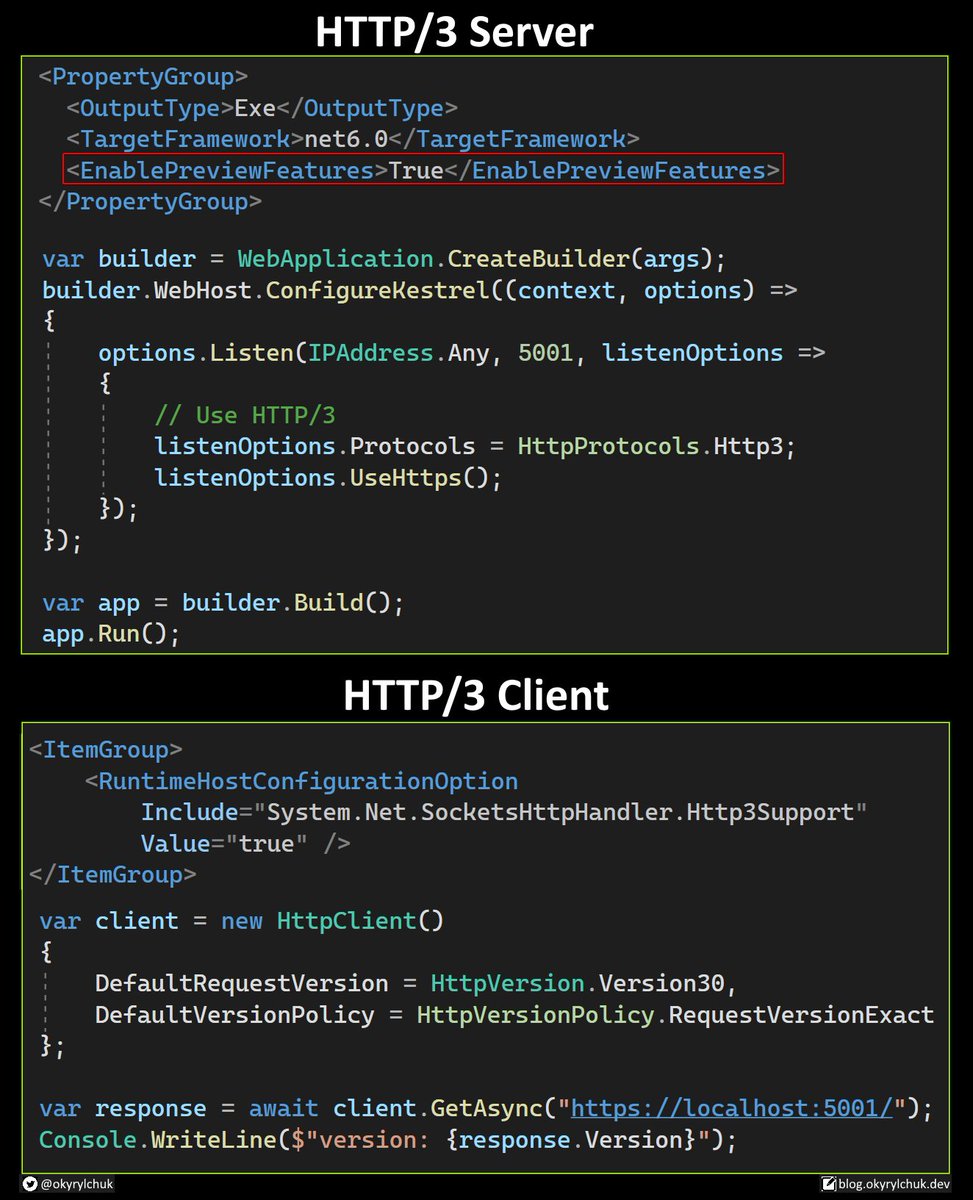Viewport: 973px width, 1200px height.
Task: Click the RuntimeHostConfigurationOption element
Action: point(302,780)
